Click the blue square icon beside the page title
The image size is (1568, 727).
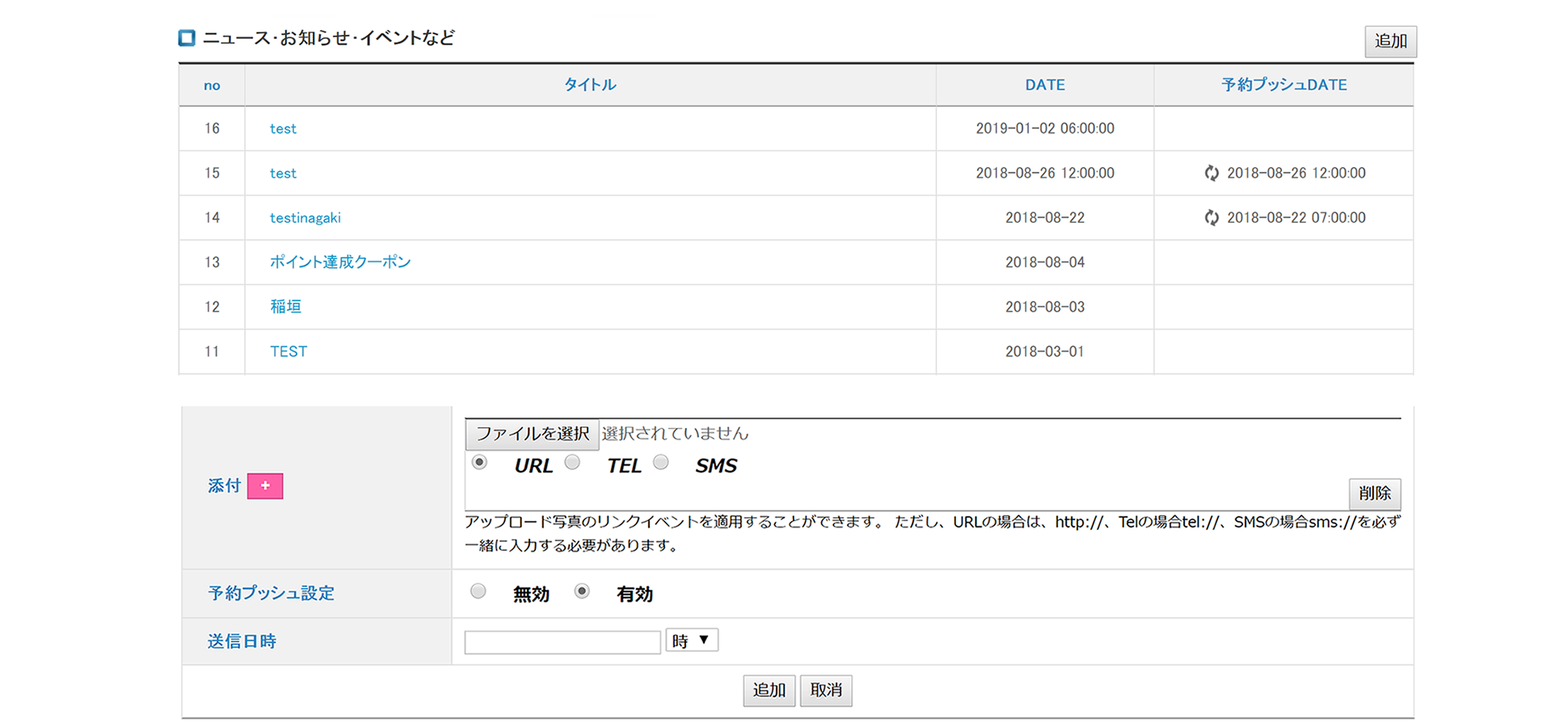pos(186,37)
